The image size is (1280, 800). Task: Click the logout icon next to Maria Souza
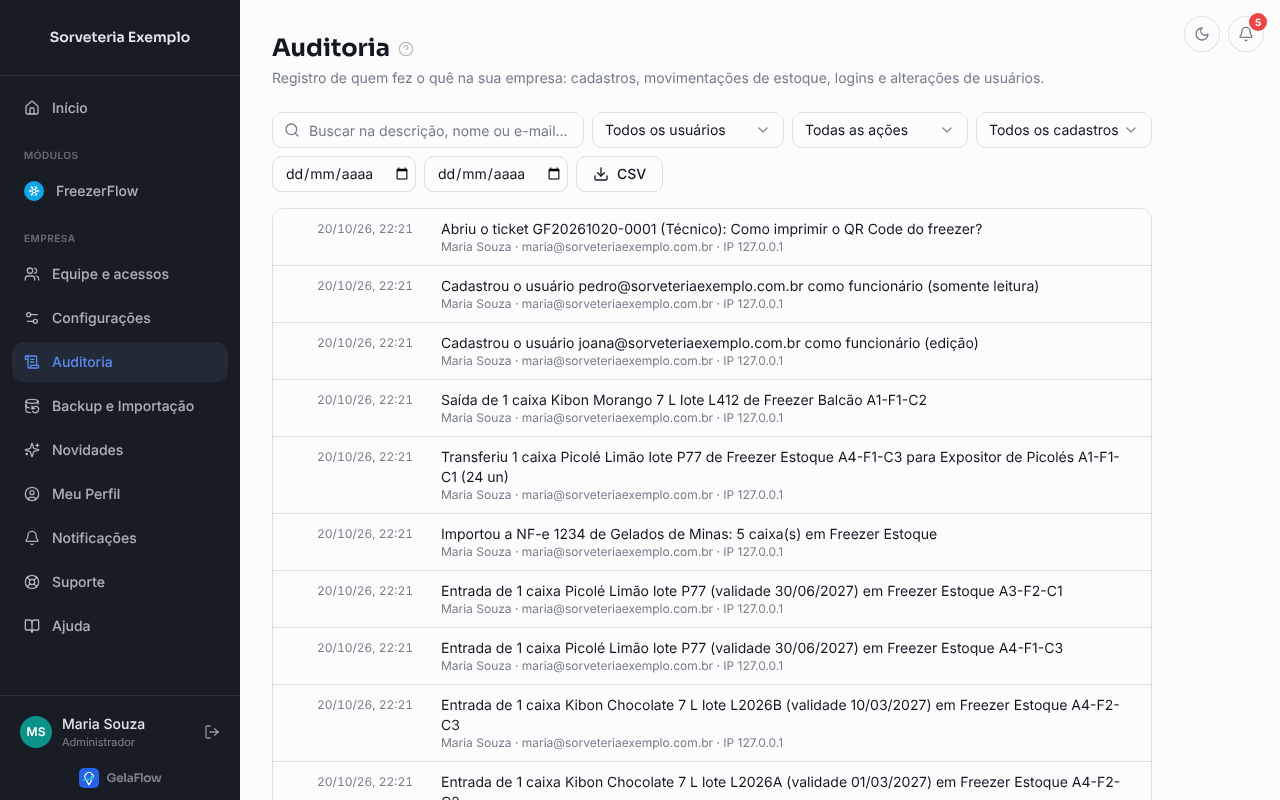pos(212,732)
